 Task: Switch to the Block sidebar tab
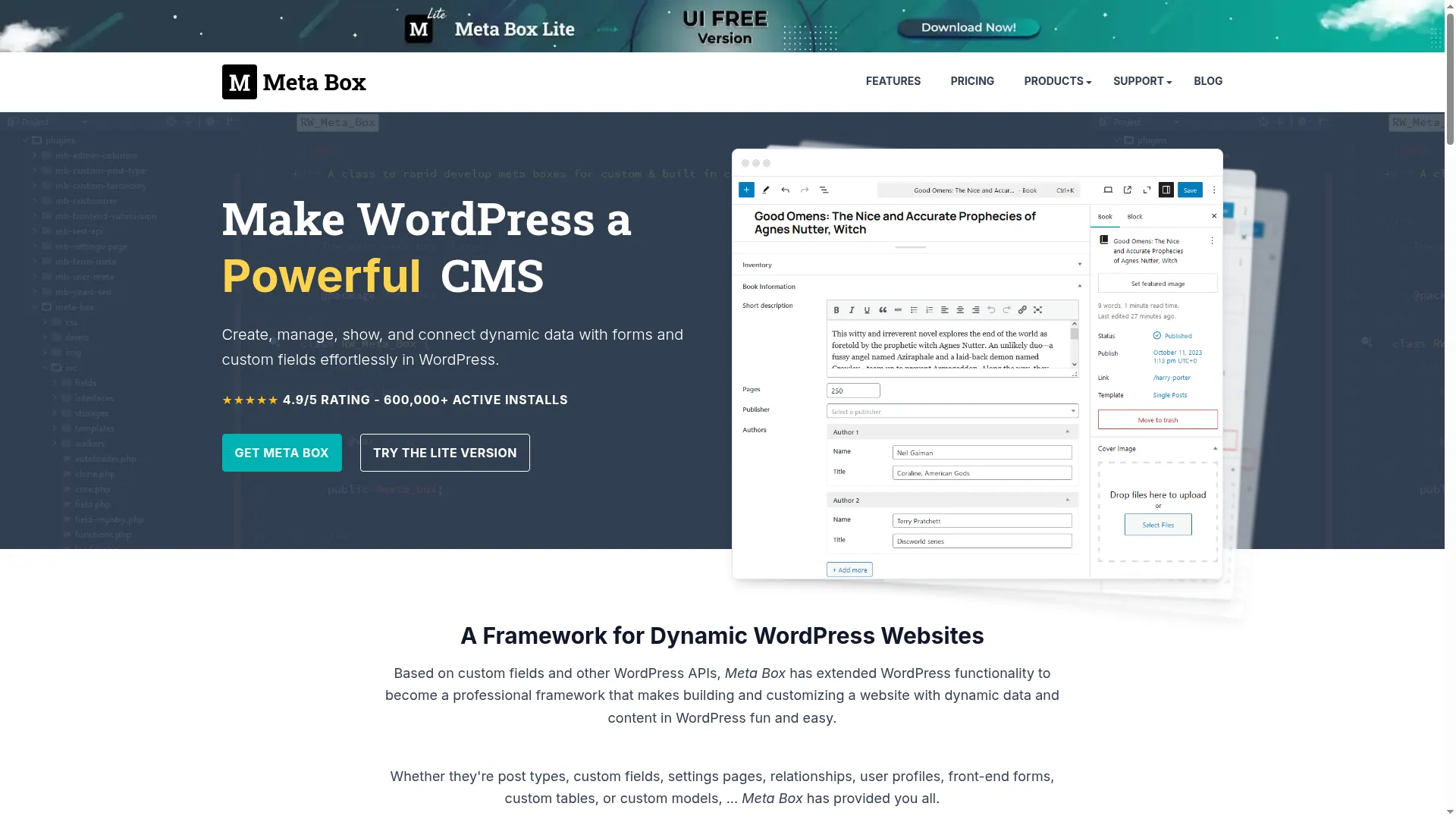pyautogui.click(x=1134, y=217)
